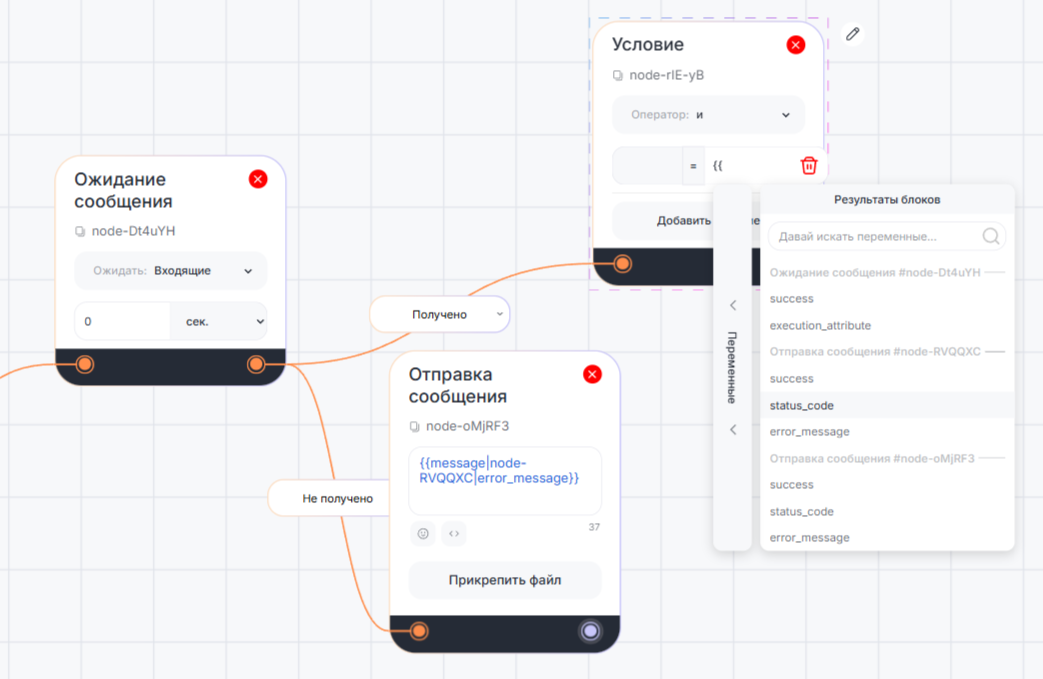
Task: Delete the Ожидание сообщения block with red X
Action: tap(258, 179)
